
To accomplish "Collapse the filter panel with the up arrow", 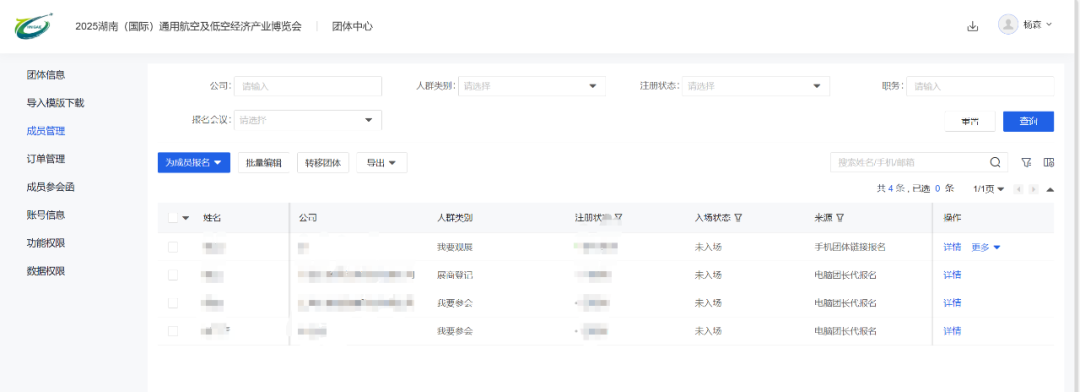I will [x=1050, y=189].
